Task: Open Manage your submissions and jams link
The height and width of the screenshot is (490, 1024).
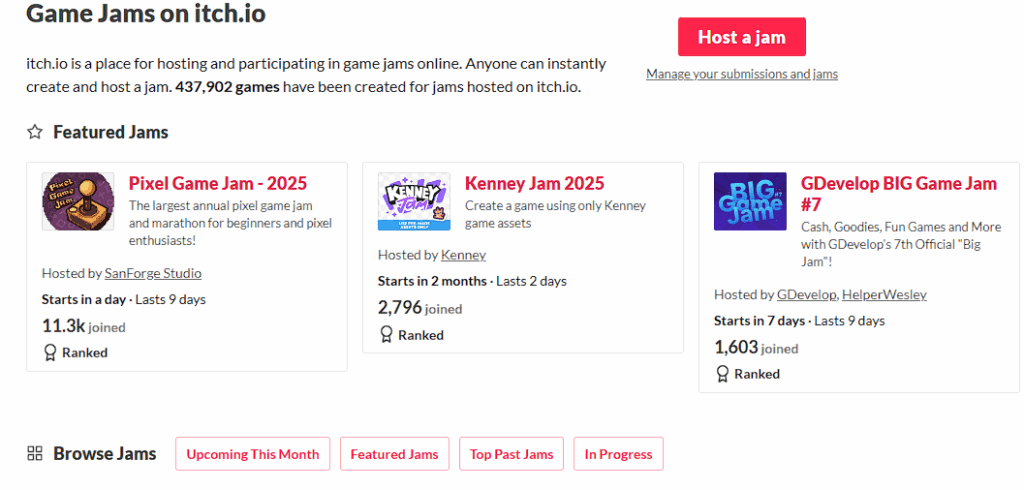Action: point(741,74)
